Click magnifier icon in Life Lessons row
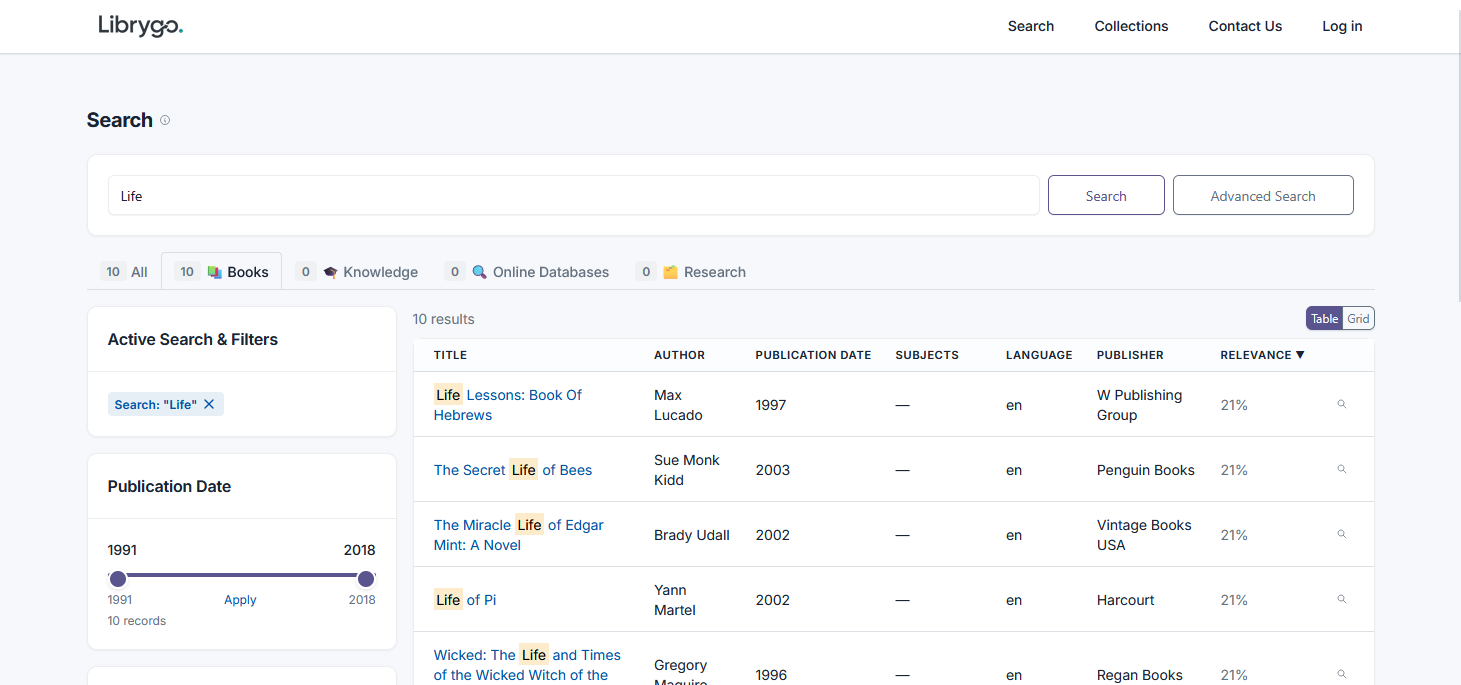This screenshot has width=1461, height=685. (1342, 404)
